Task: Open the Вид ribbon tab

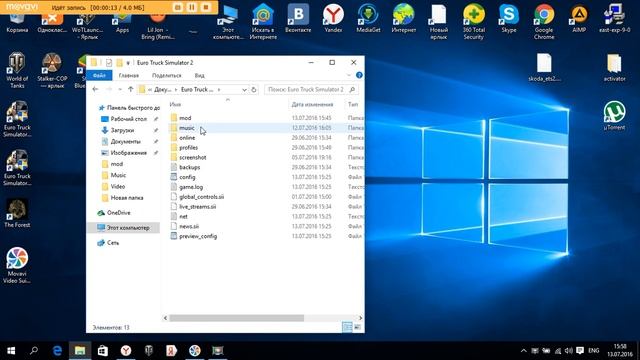Action: (x=199, y=76)
